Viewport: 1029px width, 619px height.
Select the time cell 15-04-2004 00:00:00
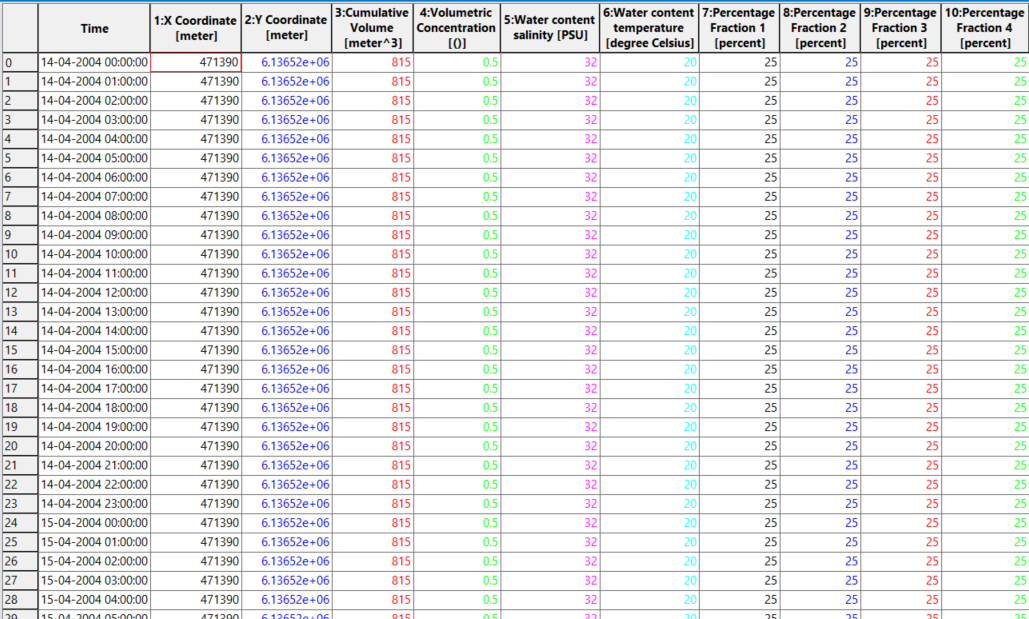[x=94, y=523]
